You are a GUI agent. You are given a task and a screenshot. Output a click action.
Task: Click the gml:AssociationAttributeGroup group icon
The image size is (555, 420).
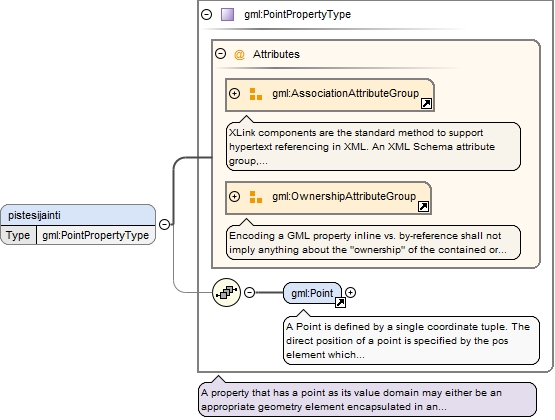(x=256, y=94)
